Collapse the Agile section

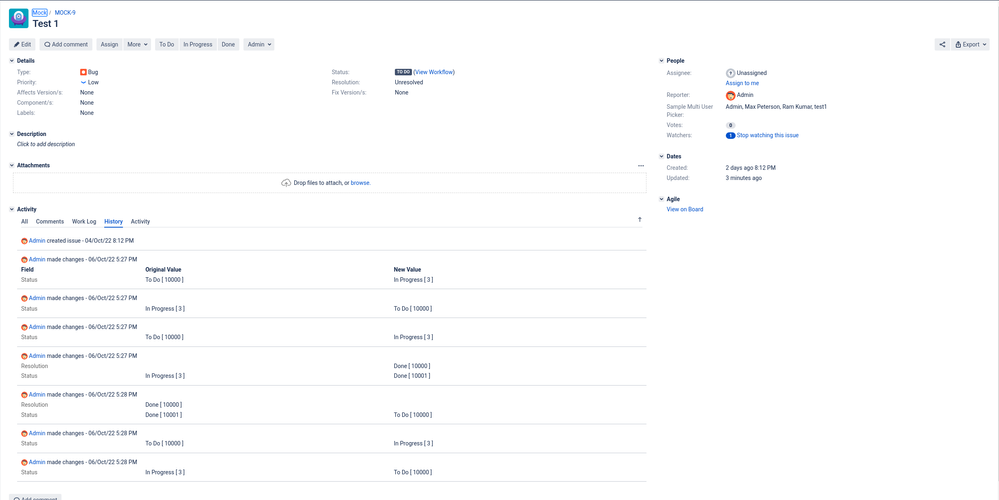[x=661, y=199]
